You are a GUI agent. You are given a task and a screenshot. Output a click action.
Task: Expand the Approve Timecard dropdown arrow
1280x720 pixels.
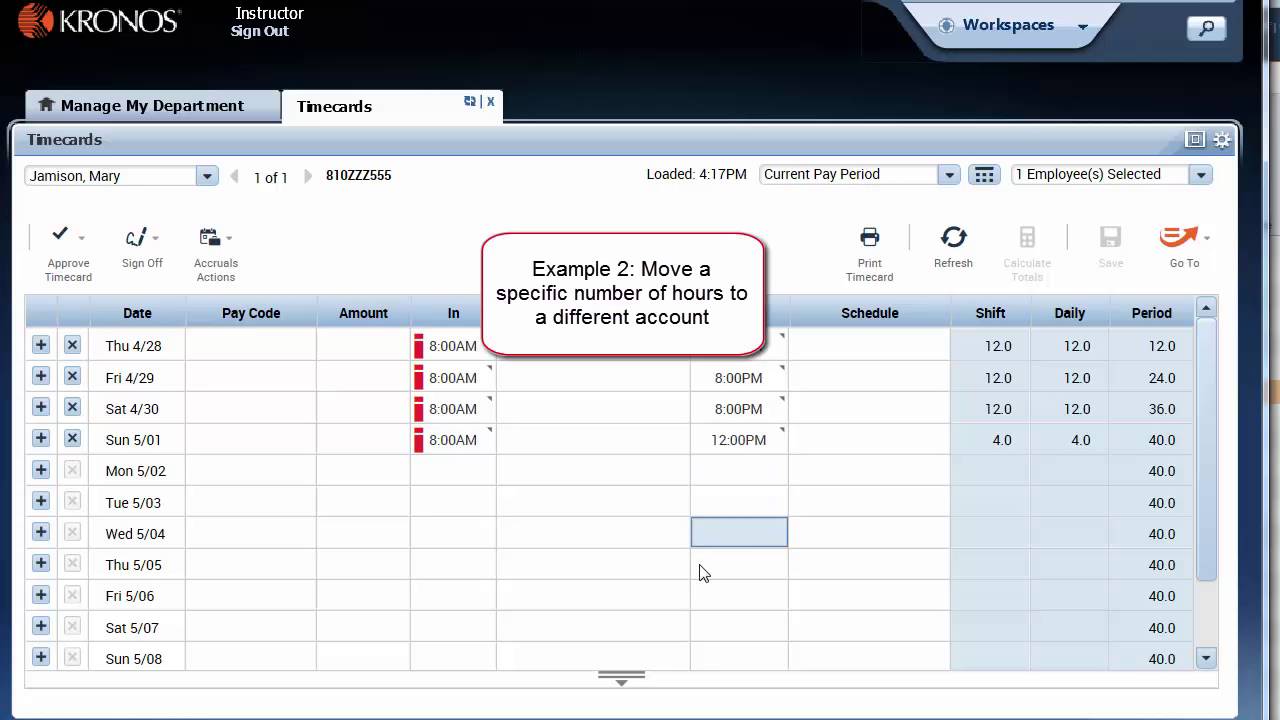coord(82,239)
